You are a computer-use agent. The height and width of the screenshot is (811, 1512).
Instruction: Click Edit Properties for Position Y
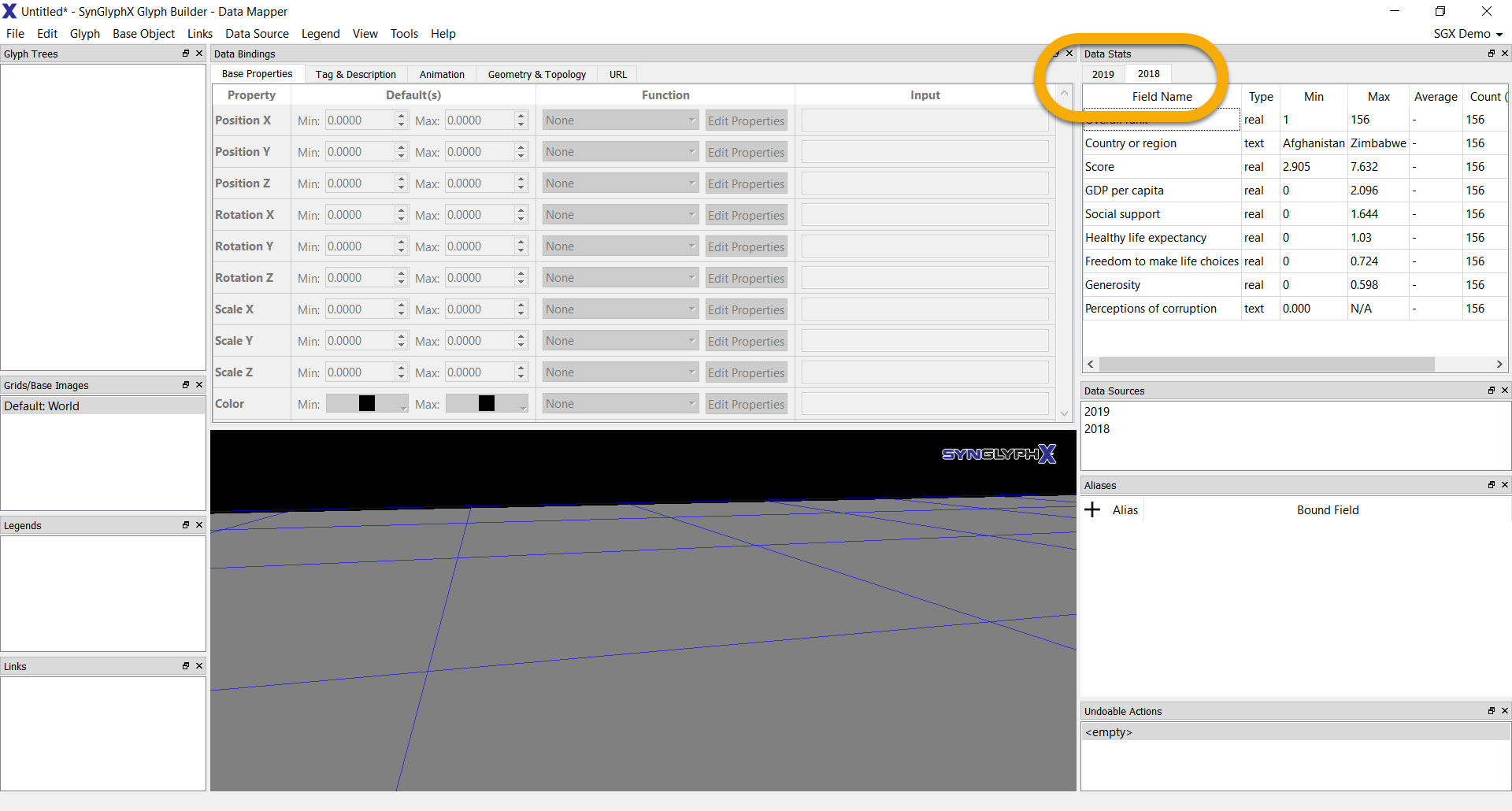tap(746, 152)
